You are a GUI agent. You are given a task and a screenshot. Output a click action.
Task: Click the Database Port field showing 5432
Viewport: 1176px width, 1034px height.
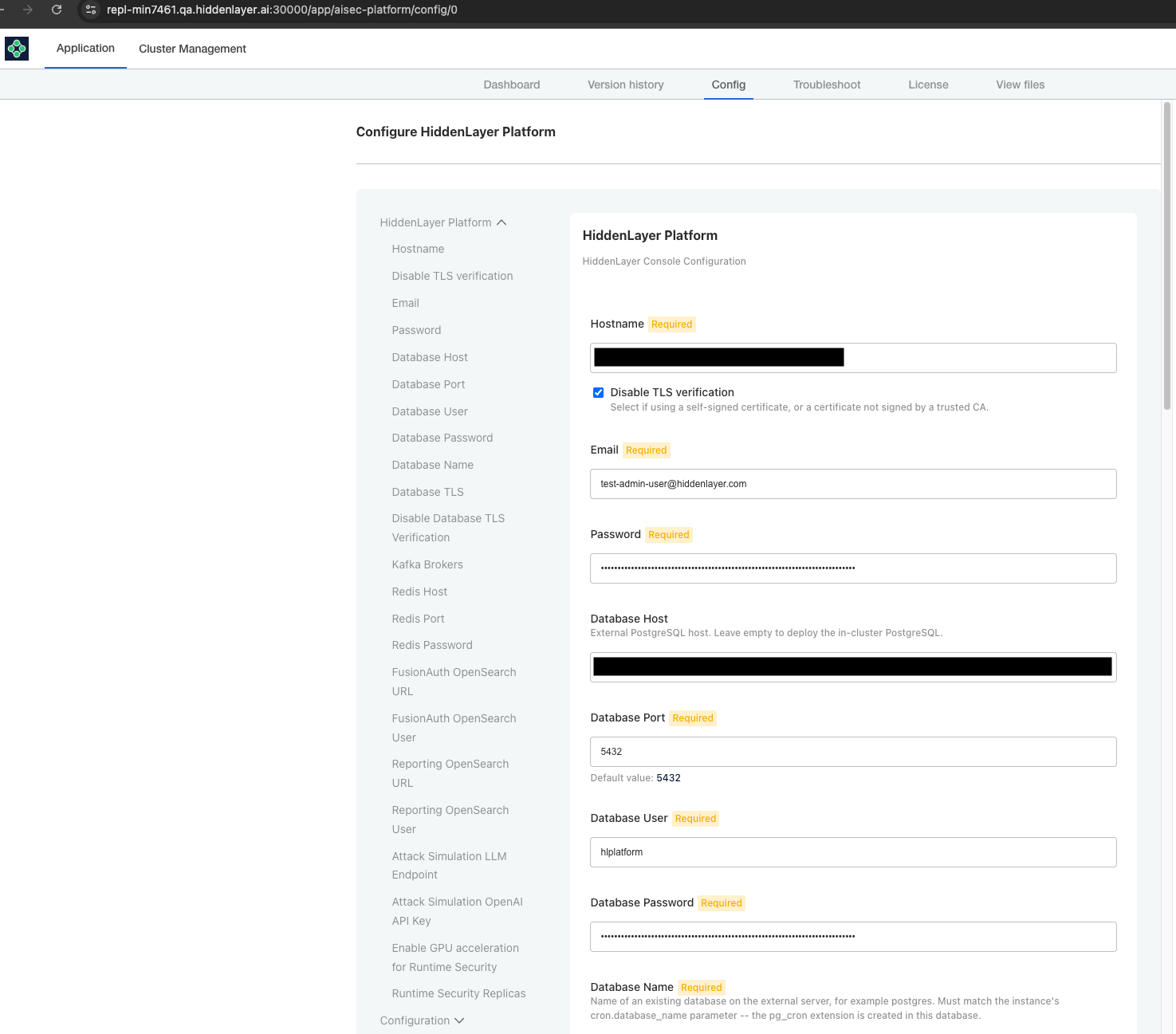click(x=853, y=752)
